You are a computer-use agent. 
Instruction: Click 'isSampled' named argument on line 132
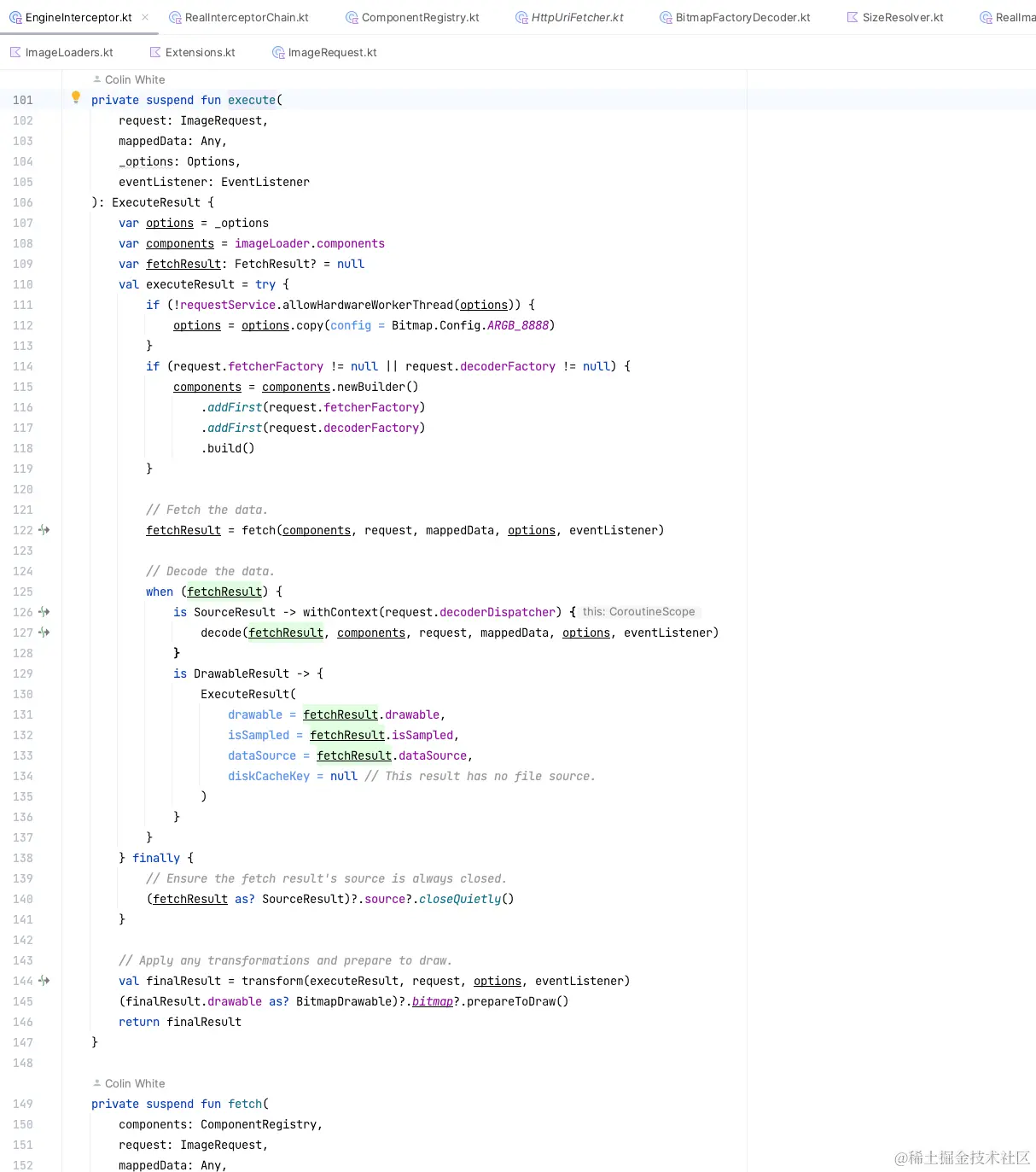point(259,735)
